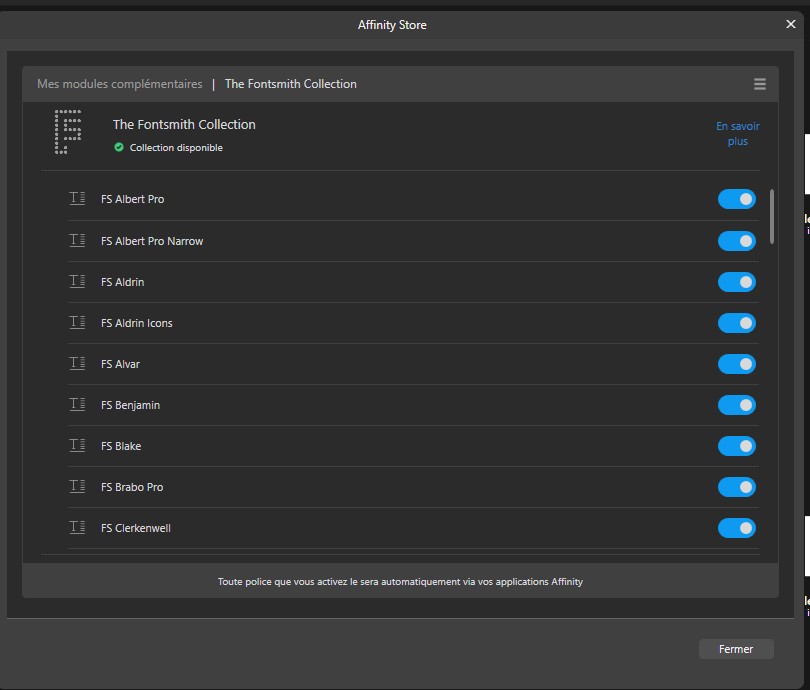Viewport: 810px width, 690px height.
Task: Click font icon beside FS Alvar
Action: pyautogui.click(x=77, y=364)
